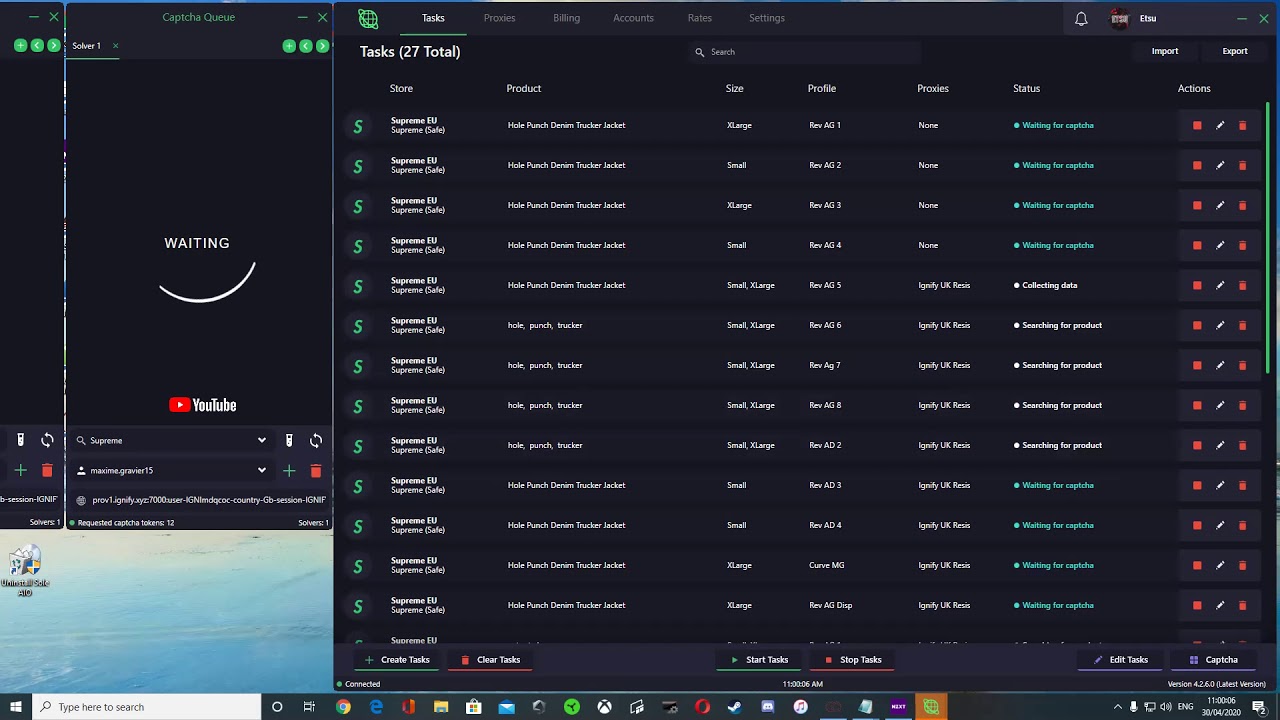
Task: Click the Import button
Action: [1165, 51]
